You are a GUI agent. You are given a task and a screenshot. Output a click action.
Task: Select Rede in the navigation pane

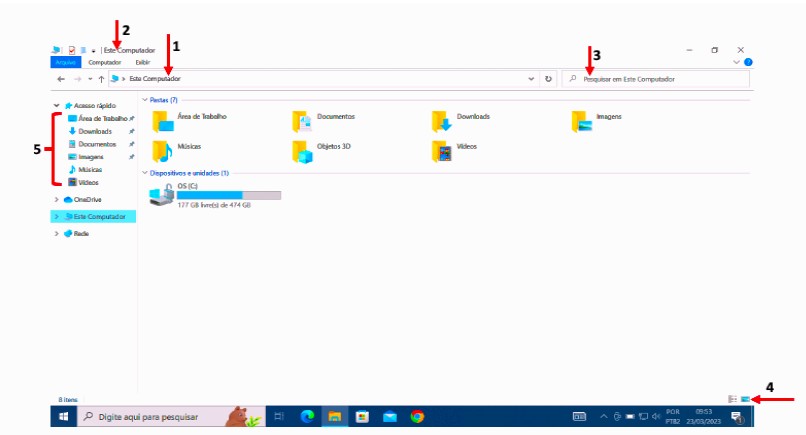pyautogui.click(x=81, y=233)
